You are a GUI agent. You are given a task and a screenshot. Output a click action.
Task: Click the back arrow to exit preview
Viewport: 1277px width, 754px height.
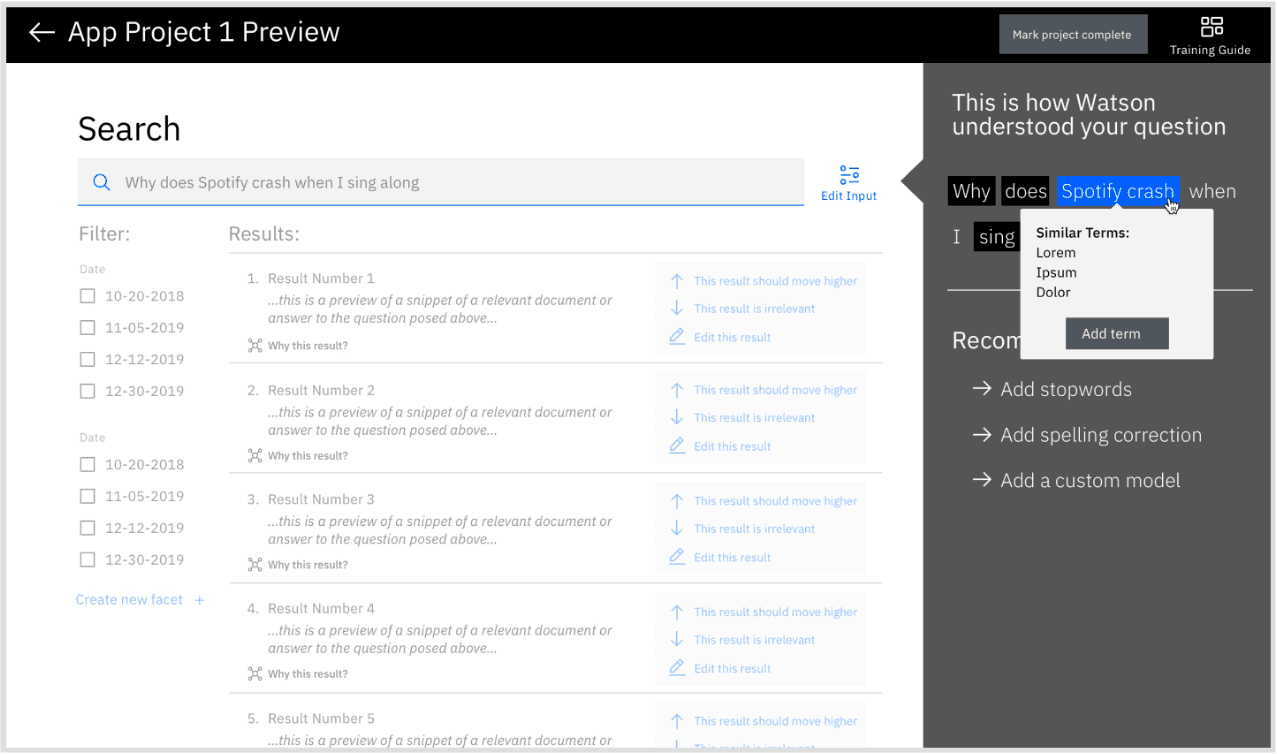pyautogui.click(x=40, y=31)
